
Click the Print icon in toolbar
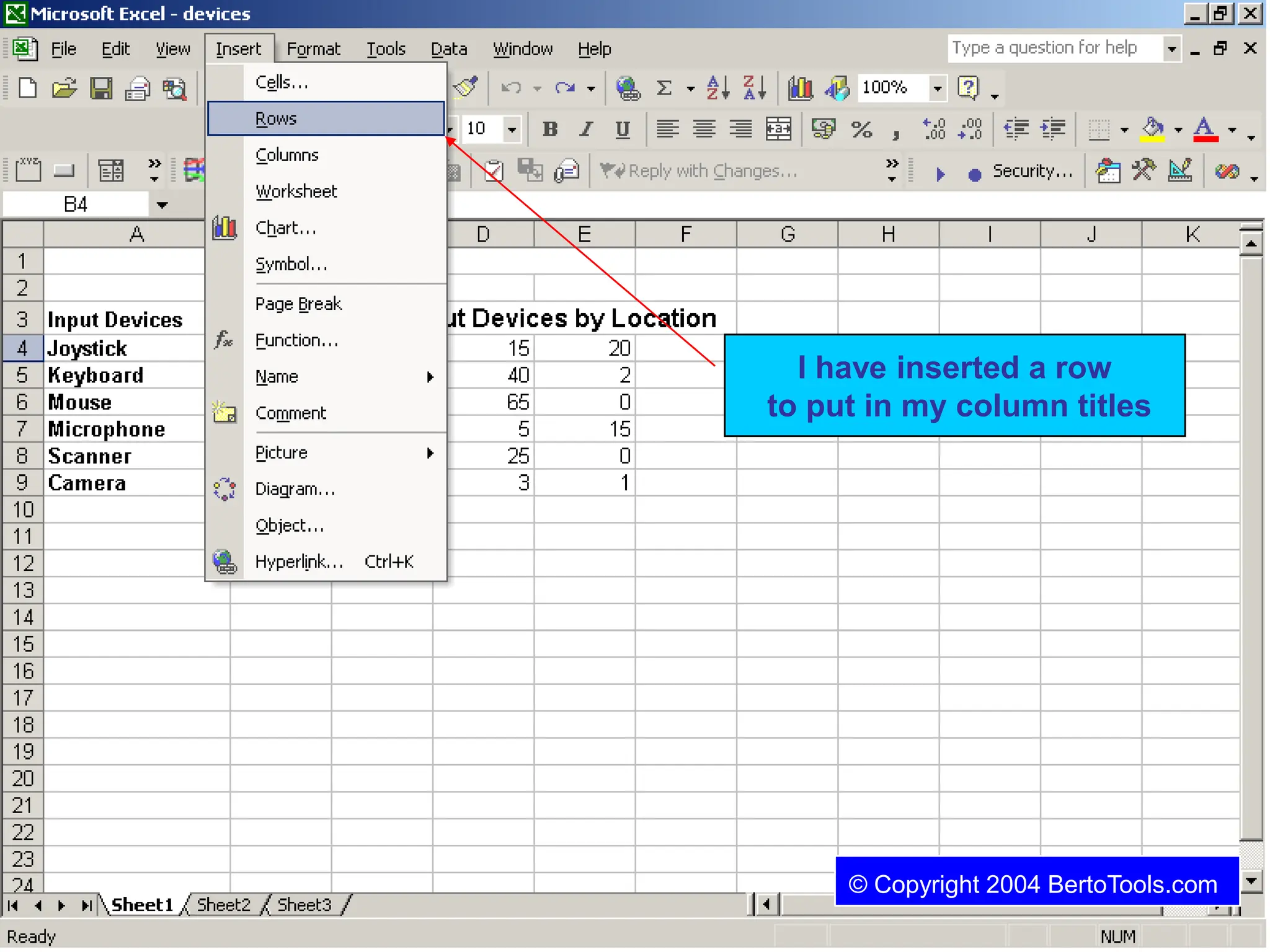[x=138, y=89]
